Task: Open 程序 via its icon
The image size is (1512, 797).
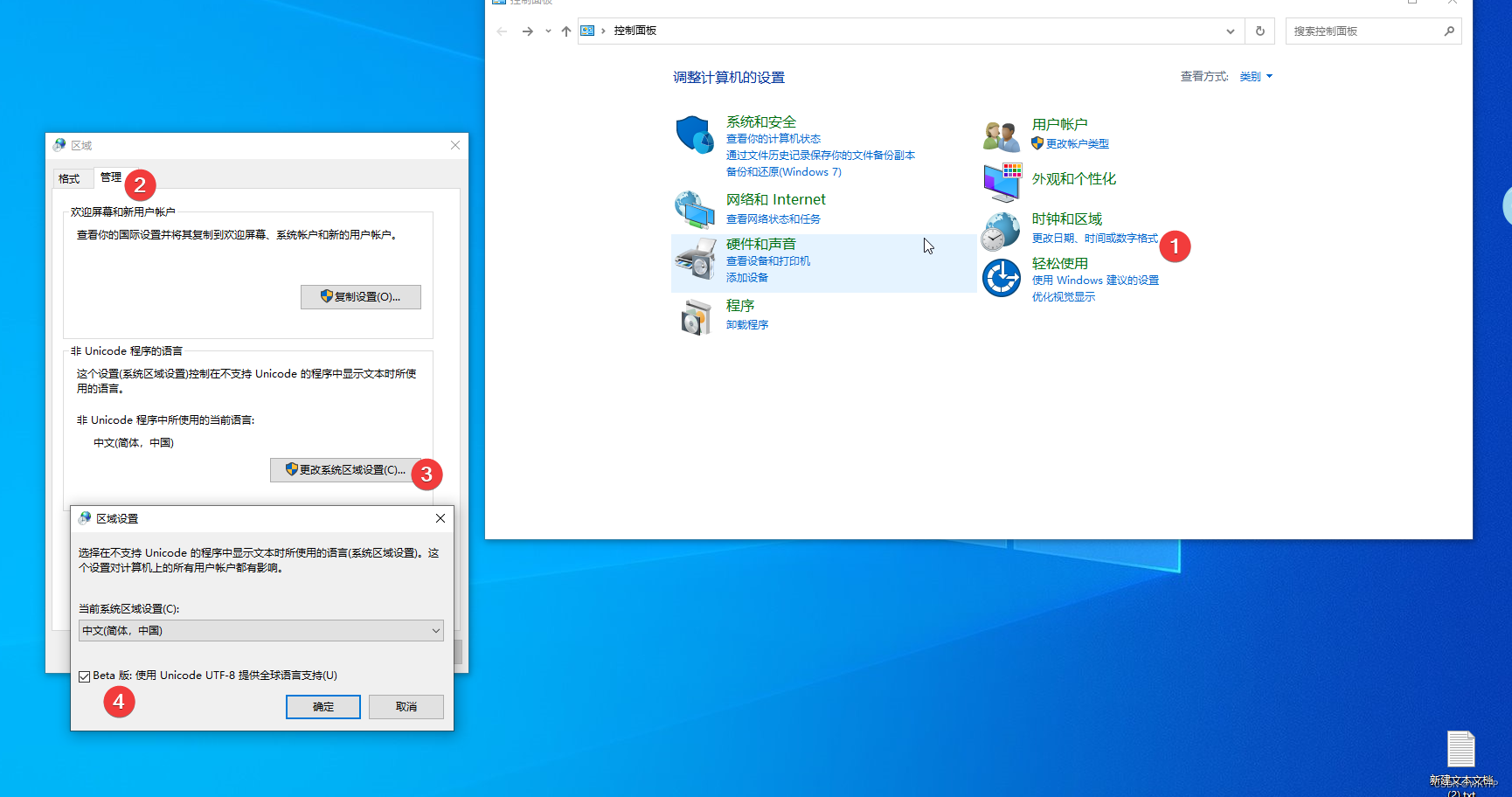Action: click(694, 315)
